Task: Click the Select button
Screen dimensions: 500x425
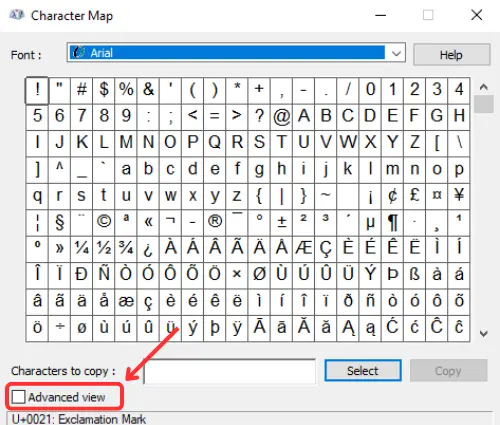Action: [363, 370]
